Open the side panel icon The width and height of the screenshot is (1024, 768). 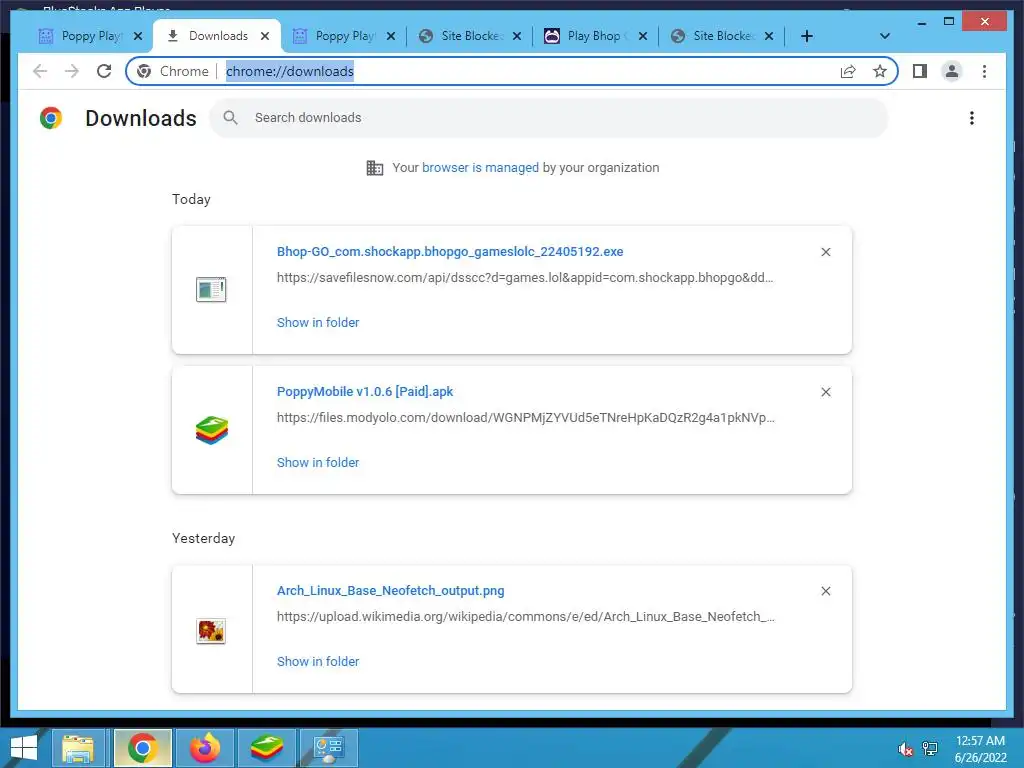(x=920, y=71)
